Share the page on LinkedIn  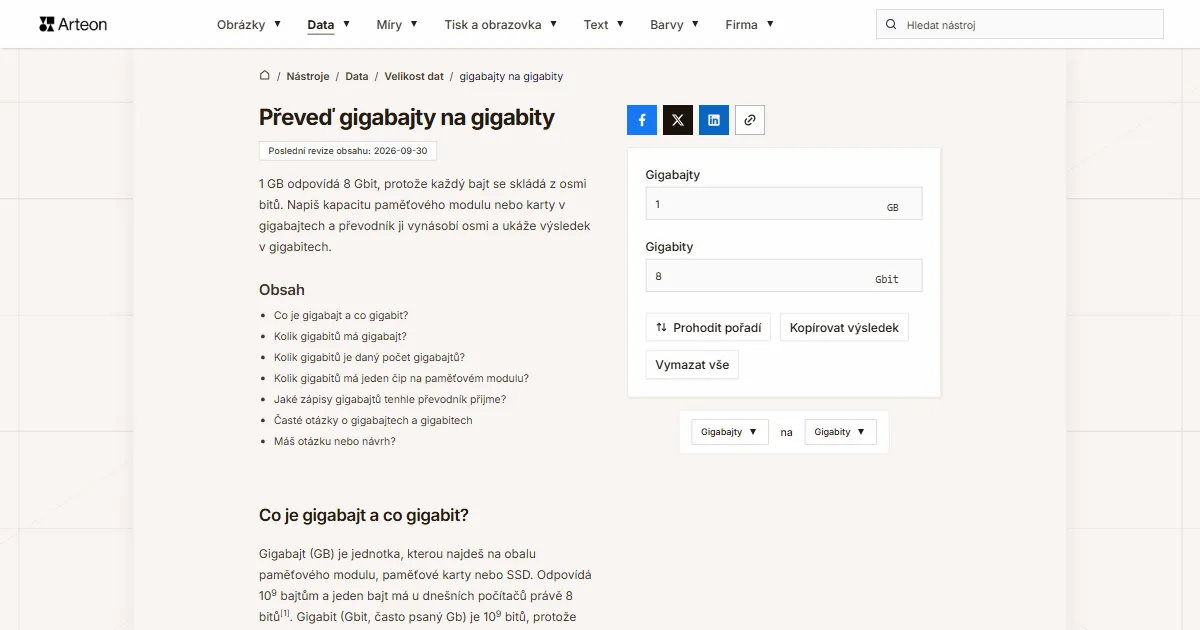(x=714, y=120)
